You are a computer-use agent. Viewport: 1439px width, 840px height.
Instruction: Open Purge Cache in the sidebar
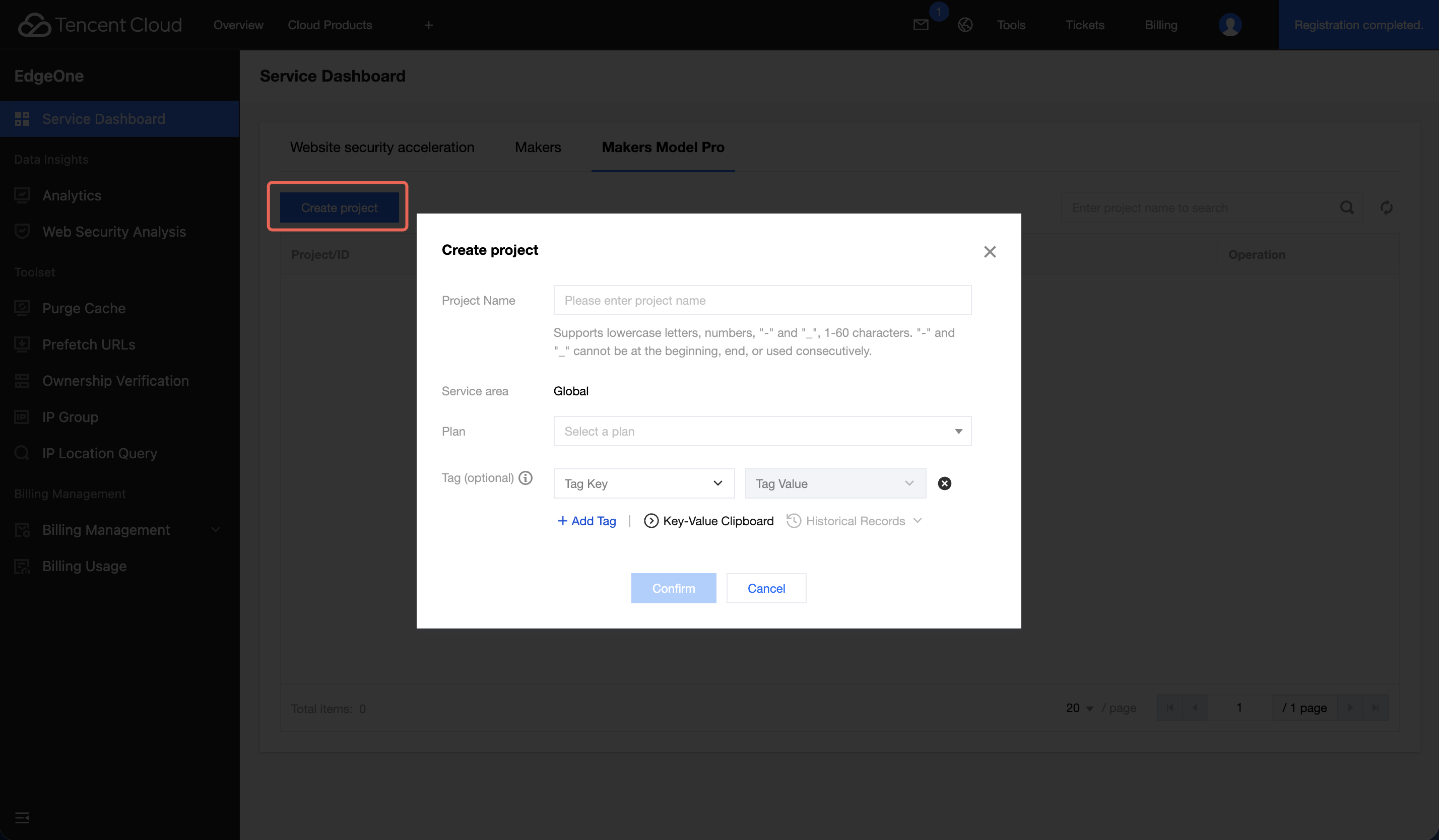point(119,308)
